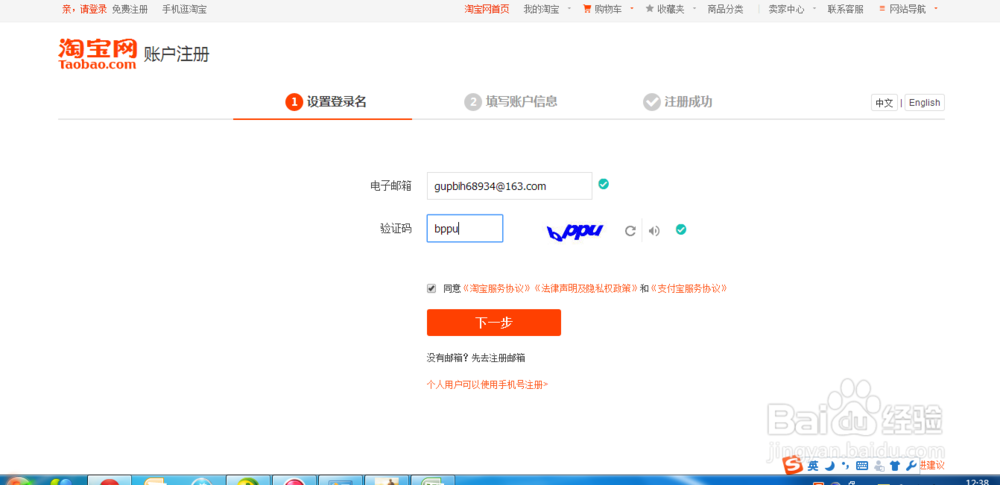Image resolution: width=1000 pixels, height=485 pixels.
Task: Click the 手机逛淘宝 link
Action: click(x=184, y=10)
